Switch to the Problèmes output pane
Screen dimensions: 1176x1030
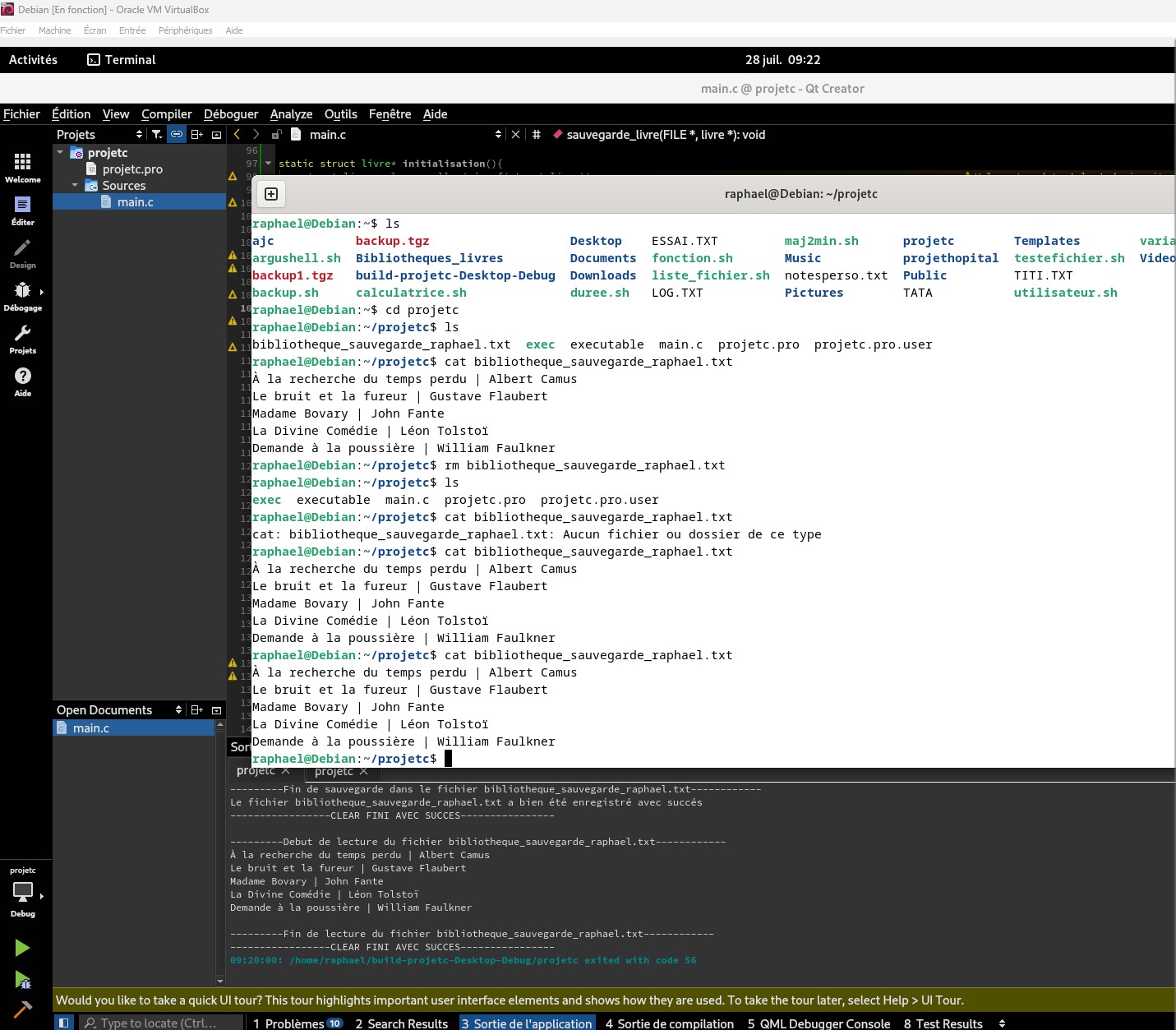[297, 1023]
